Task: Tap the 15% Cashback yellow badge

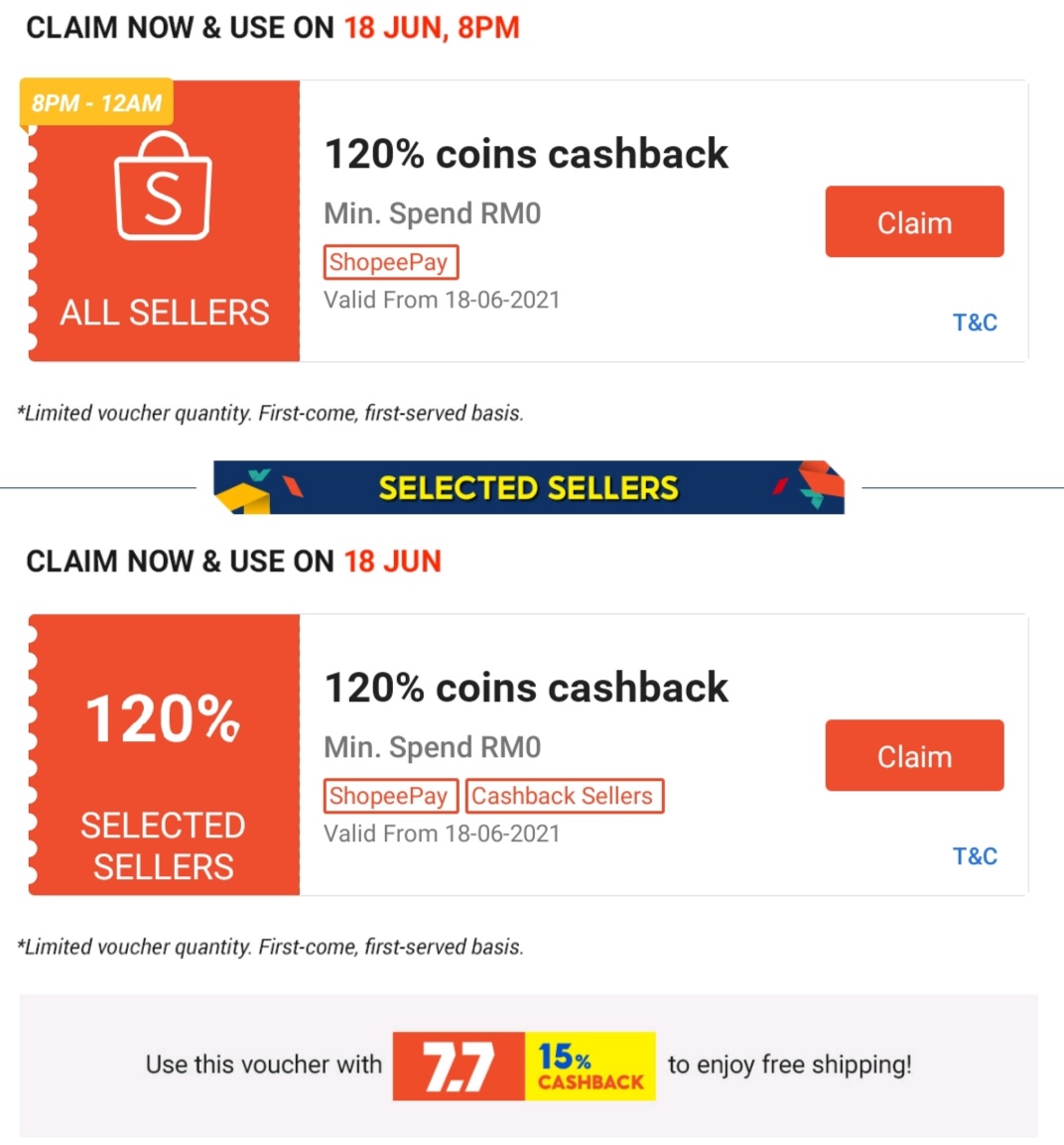Action: point(591,1067)
